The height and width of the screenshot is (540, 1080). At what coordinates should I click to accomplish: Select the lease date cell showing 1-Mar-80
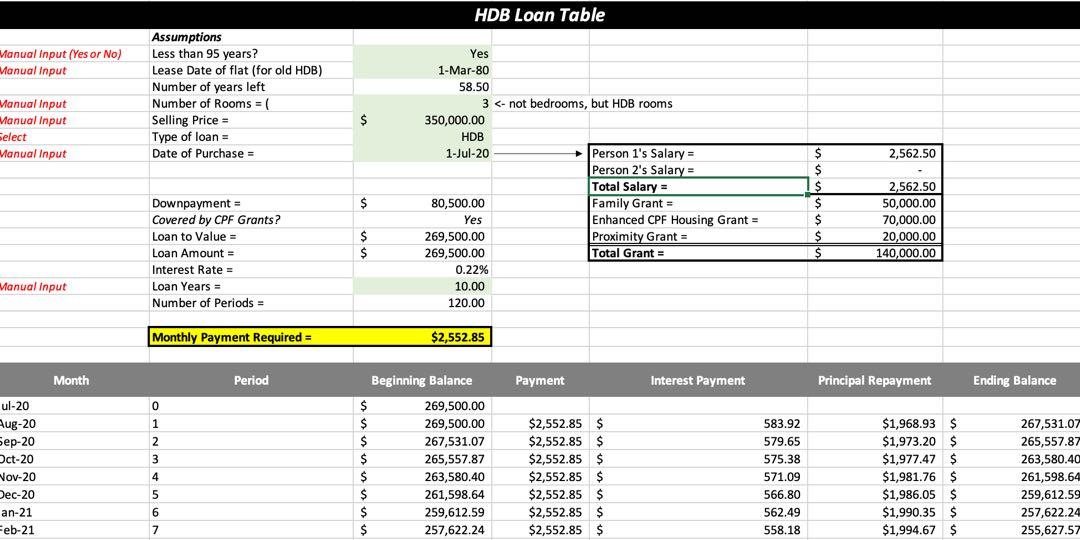(422, 70)
